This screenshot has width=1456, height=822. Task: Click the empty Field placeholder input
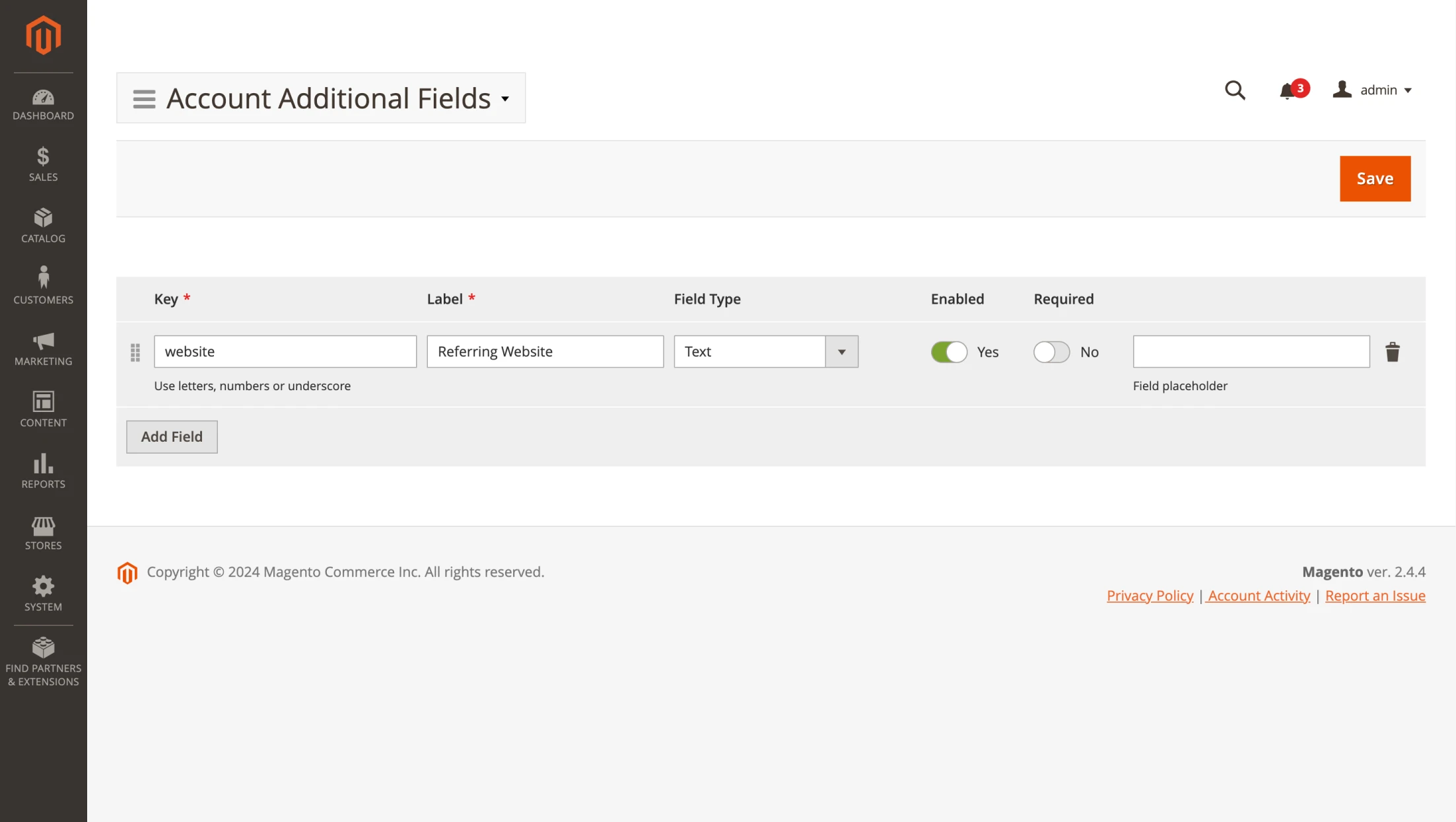1251,352
